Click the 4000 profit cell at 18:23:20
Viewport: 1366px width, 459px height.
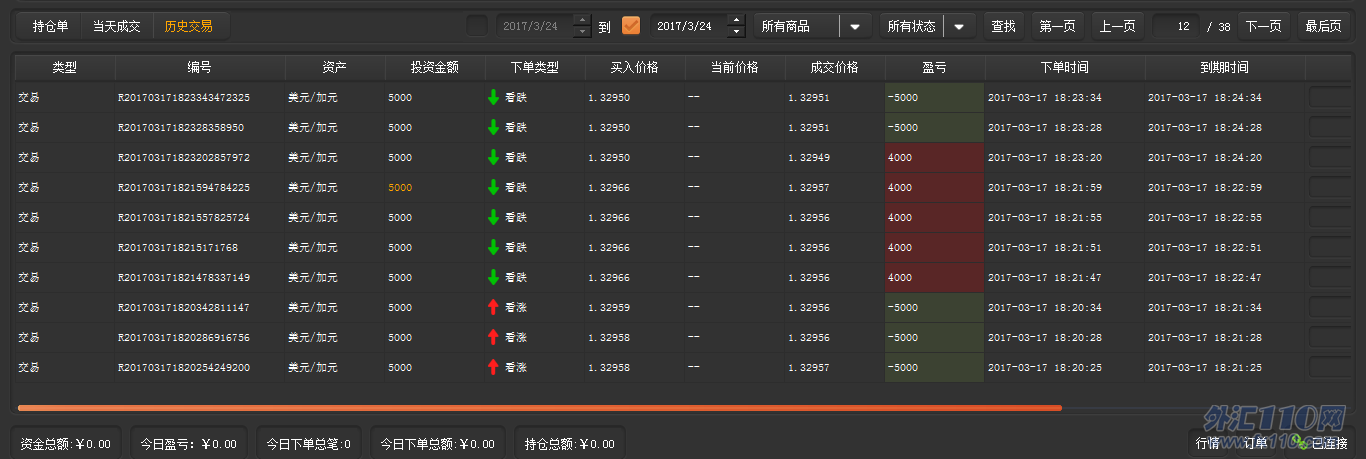point(935,158)
